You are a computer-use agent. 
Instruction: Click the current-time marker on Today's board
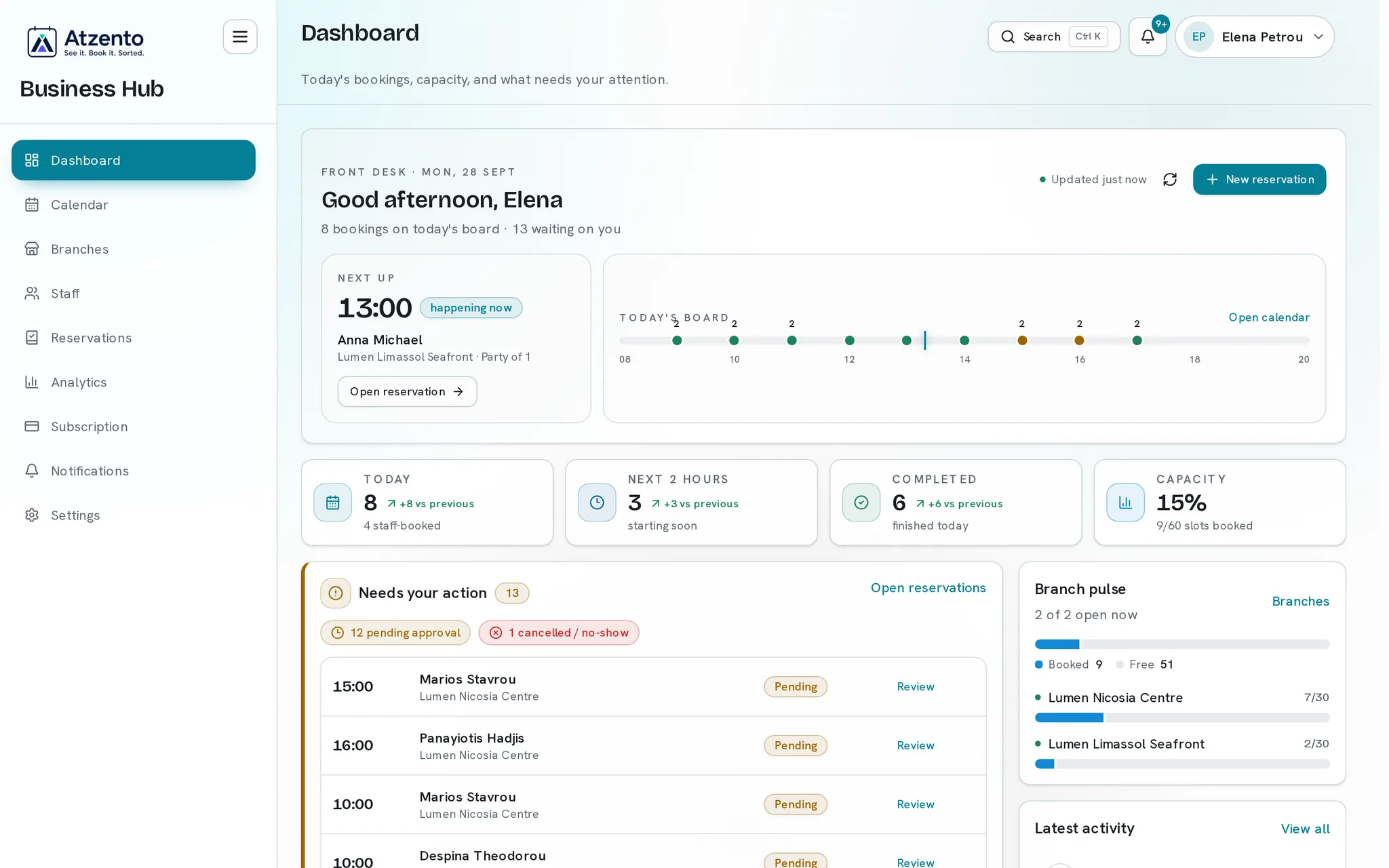pos(924,340)
